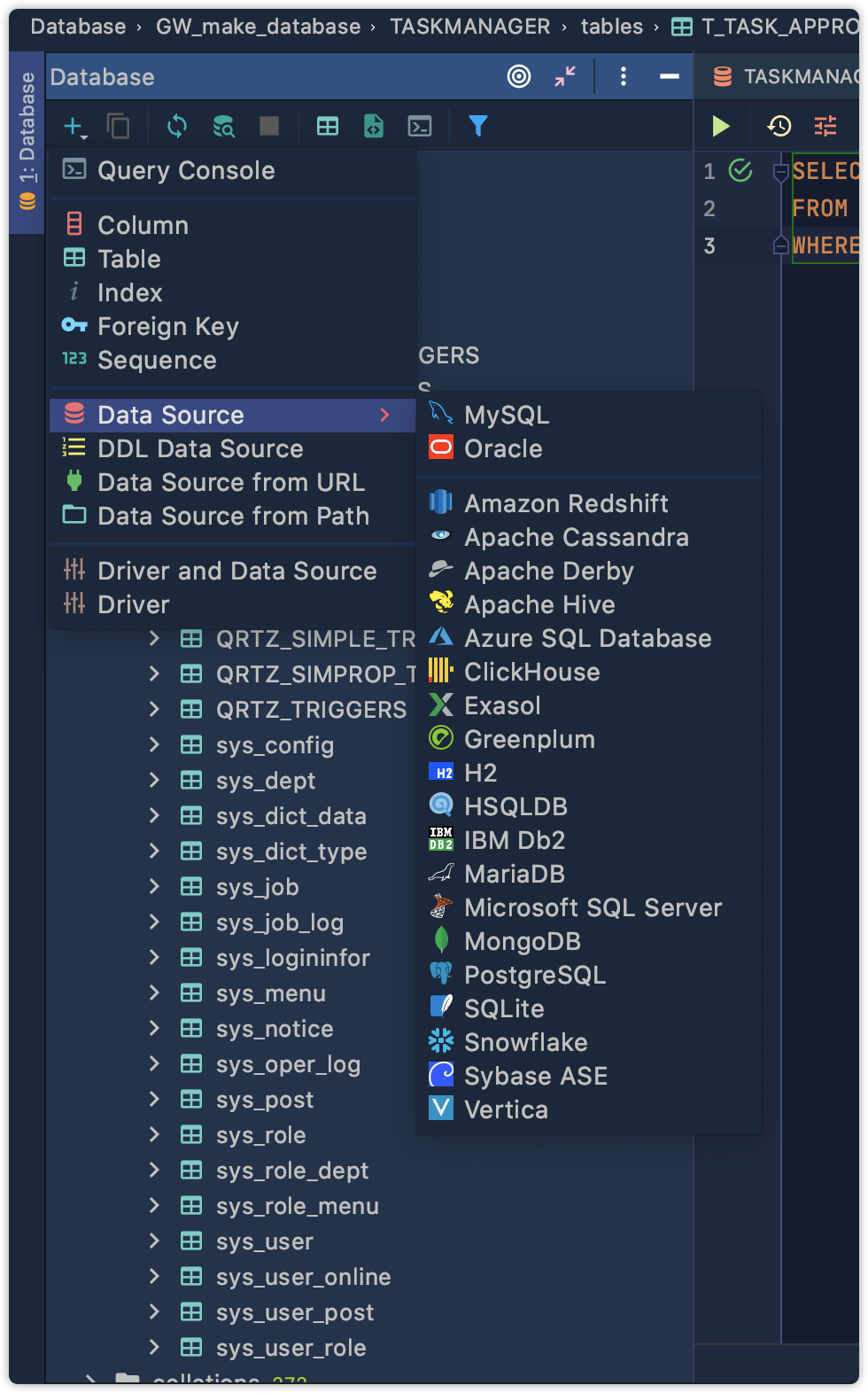Select Sequence menu entry
Viewport: 868px width, 1393px height.
click(232, 360)
